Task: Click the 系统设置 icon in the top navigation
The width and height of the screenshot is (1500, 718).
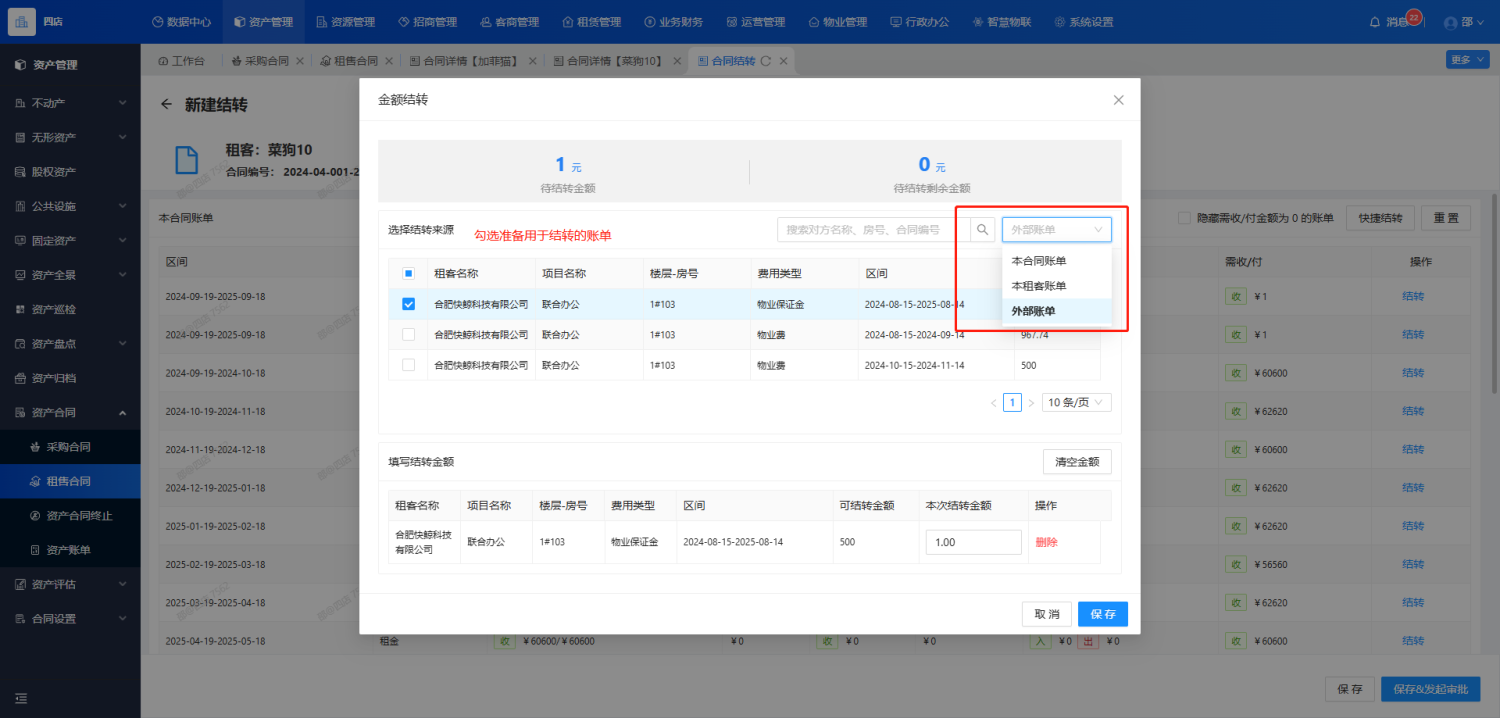Action: (1059, 22)
